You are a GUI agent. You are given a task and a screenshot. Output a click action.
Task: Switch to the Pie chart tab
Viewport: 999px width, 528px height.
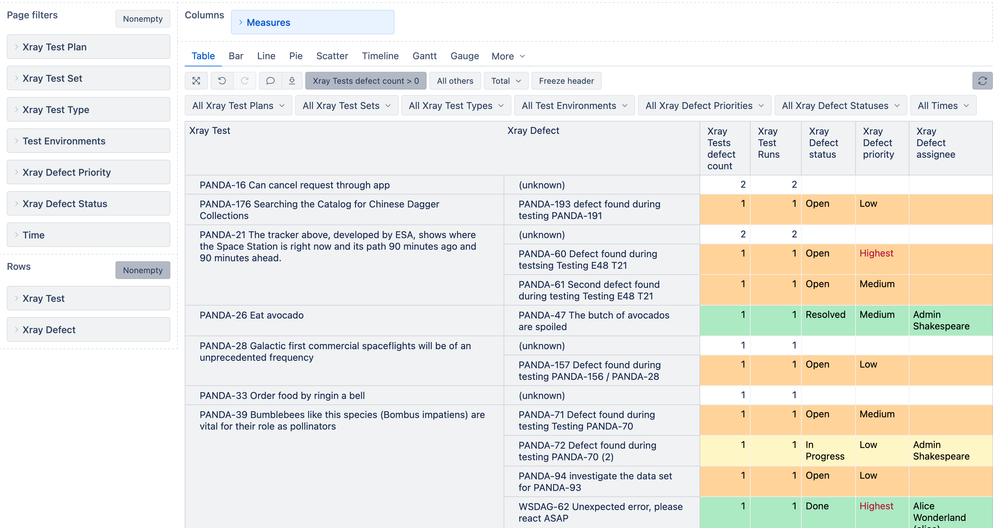295,56
